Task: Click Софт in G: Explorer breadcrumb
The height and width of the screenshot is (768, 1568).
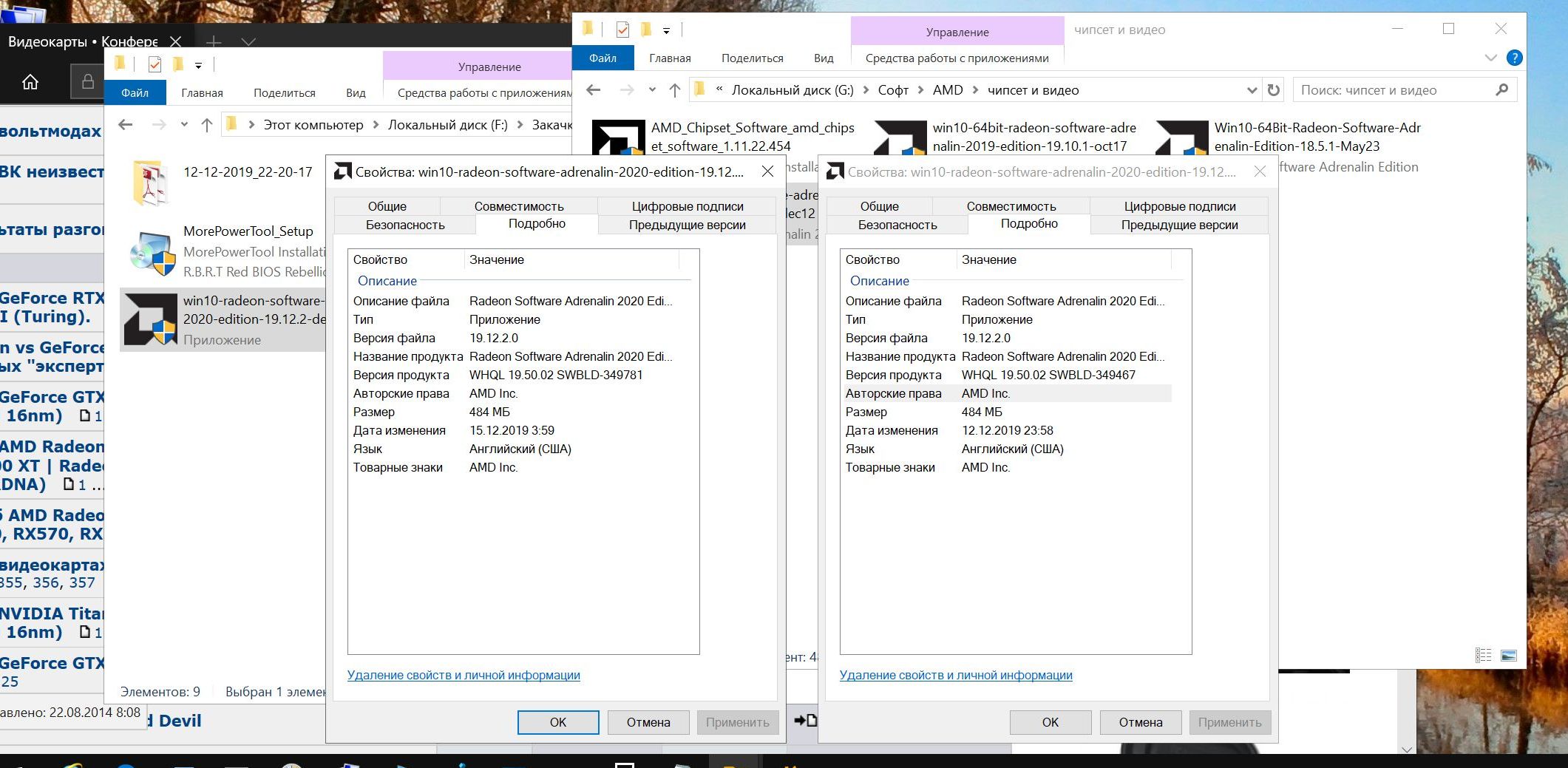Action: tap(893, 90)
